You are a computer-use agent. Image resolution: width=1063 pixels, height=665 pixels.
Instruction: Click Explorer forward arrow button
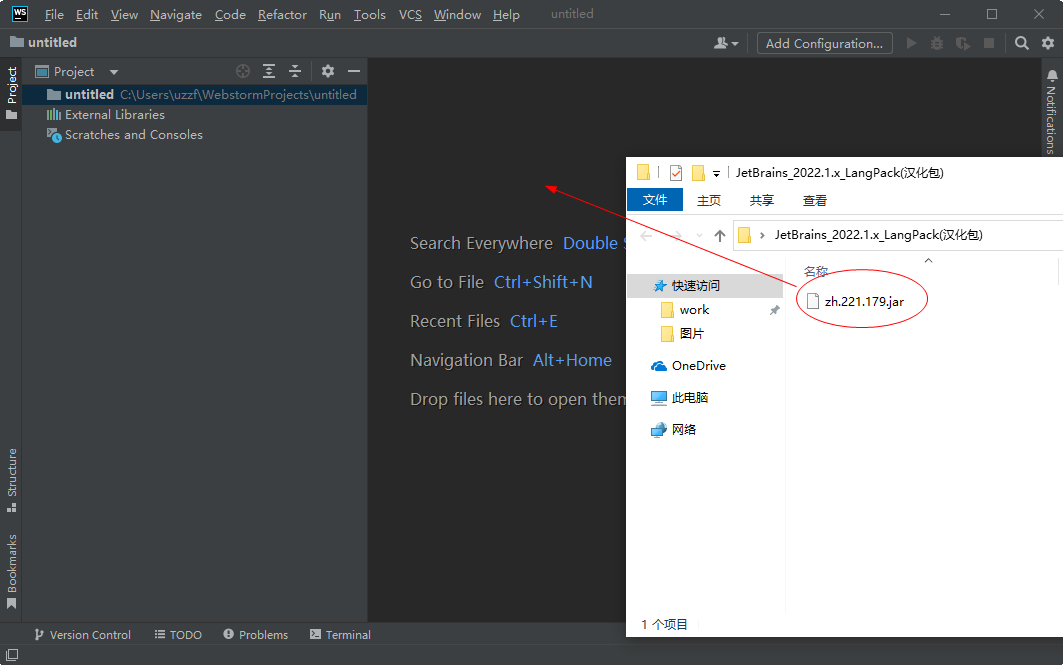(x=676, y=236)
